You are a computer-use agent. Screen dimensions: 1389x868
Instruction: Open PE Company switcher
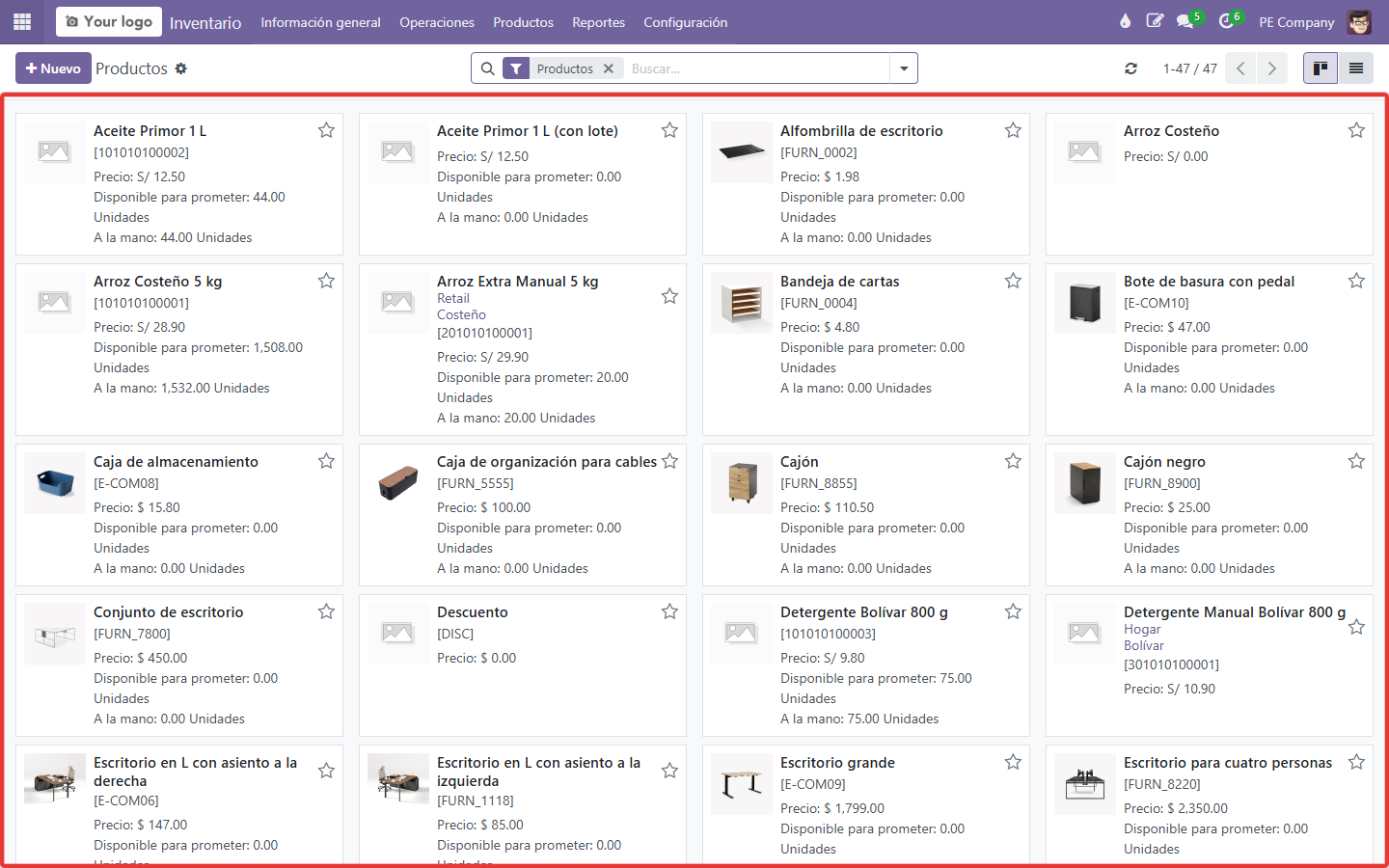pos(1296,22)
